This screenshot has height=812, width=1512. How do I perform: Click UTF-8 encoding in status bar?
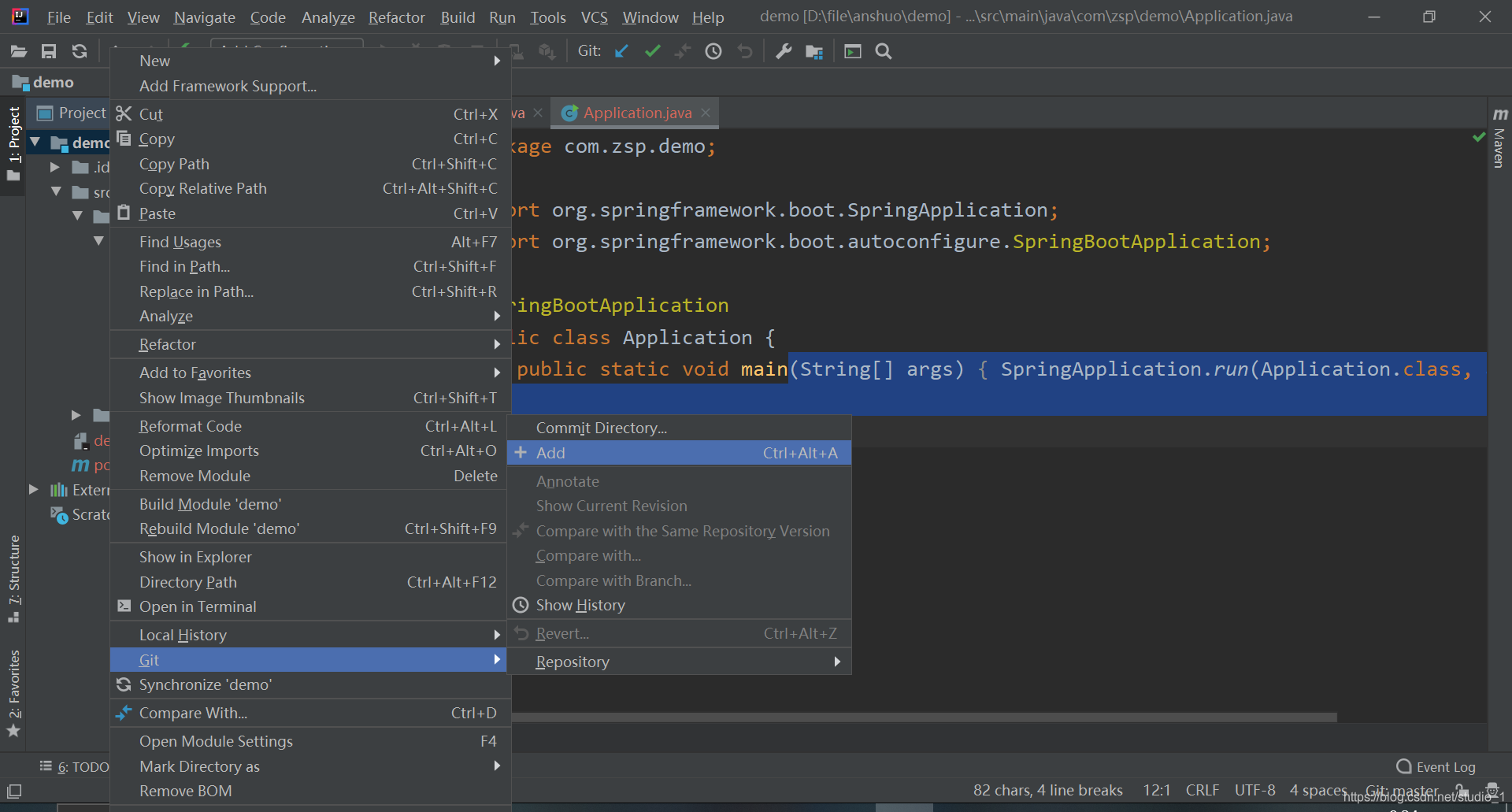(1255, 790)
